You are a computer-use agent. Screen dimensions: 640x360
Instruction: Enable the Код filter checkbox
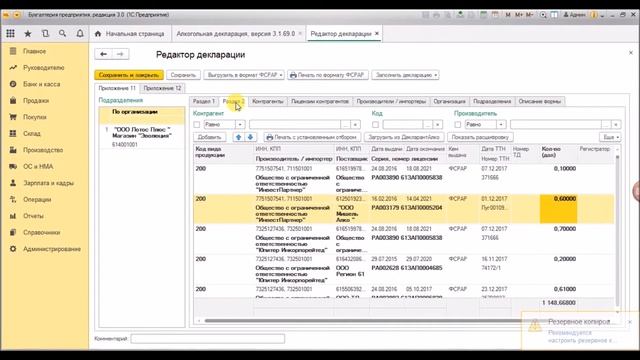[376, 124]
